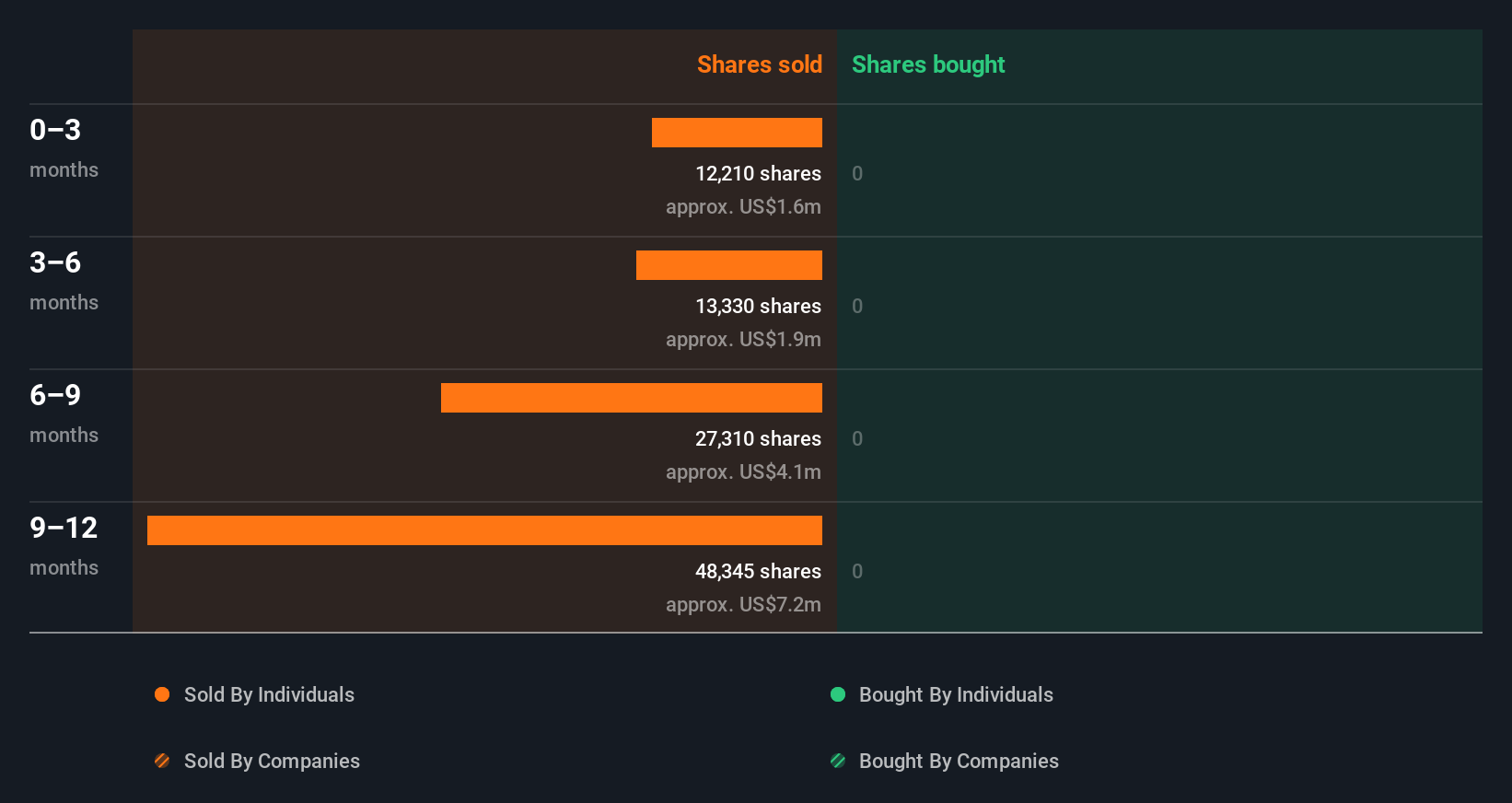Click the 0–3 months orange bar

pos(737,133)
